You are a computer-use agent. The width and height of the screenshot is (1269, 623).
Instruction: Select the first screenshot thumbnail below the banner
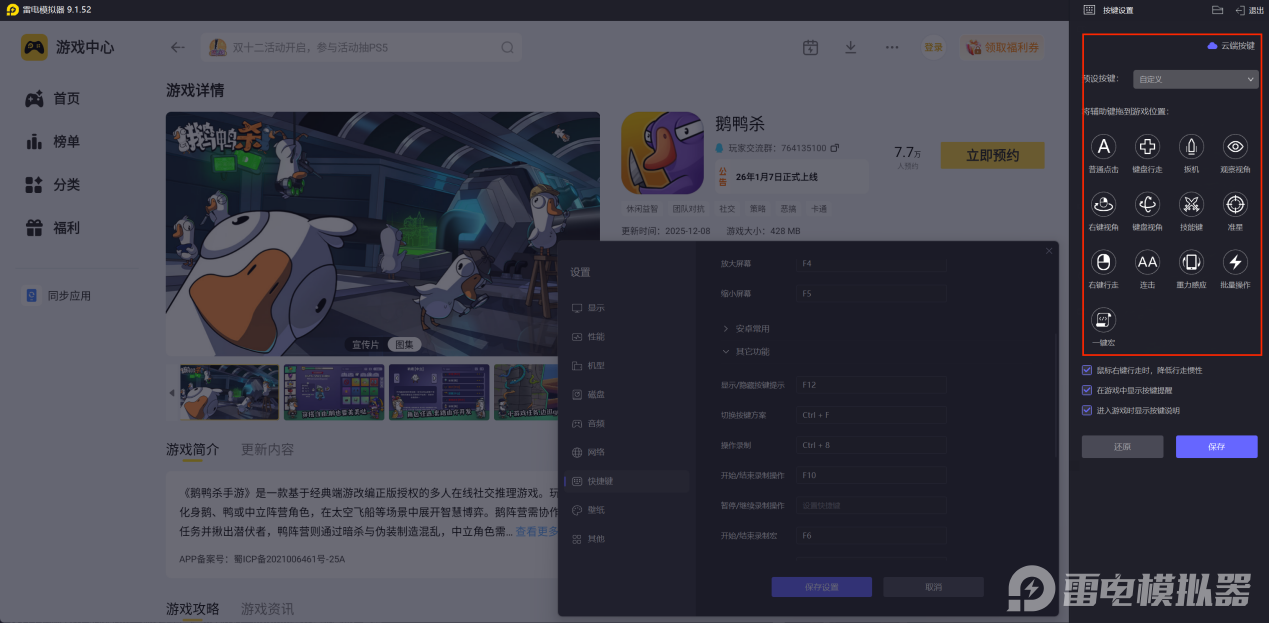point(229,392)
